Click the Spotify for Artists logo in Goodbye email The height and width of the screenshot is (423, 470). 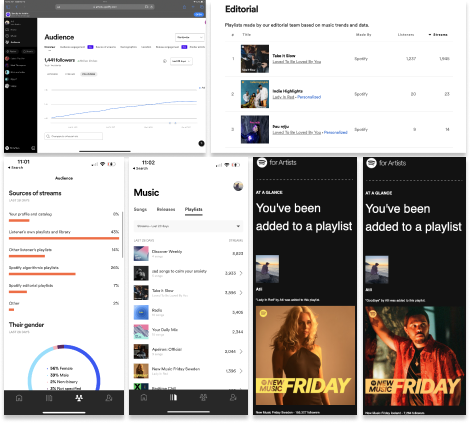[x=386, y=163]
